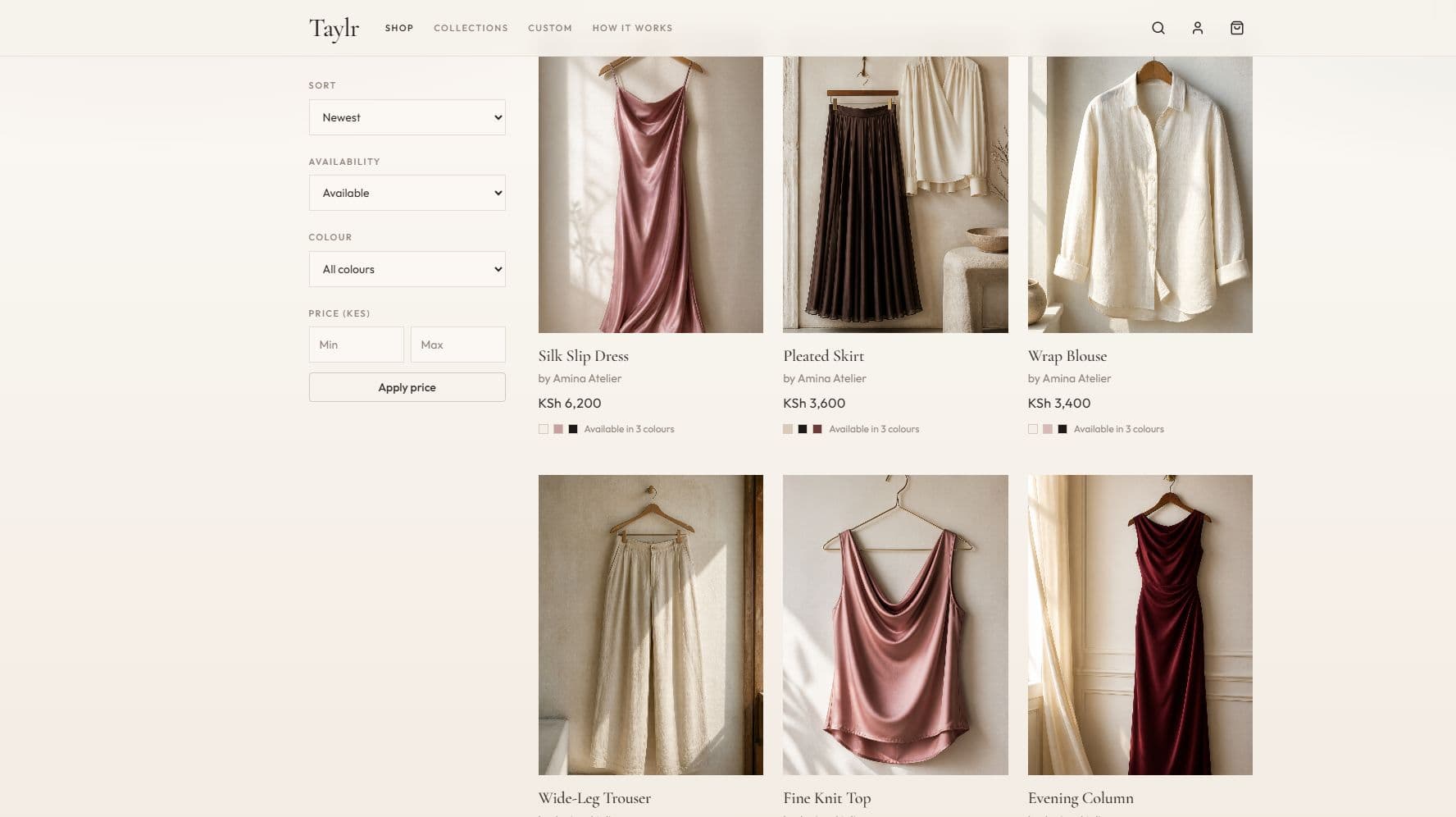Viewport: 1456px width, 817px height.
Task: Select the beige swatch under Pleated Skirt
Action: point(788,429)
